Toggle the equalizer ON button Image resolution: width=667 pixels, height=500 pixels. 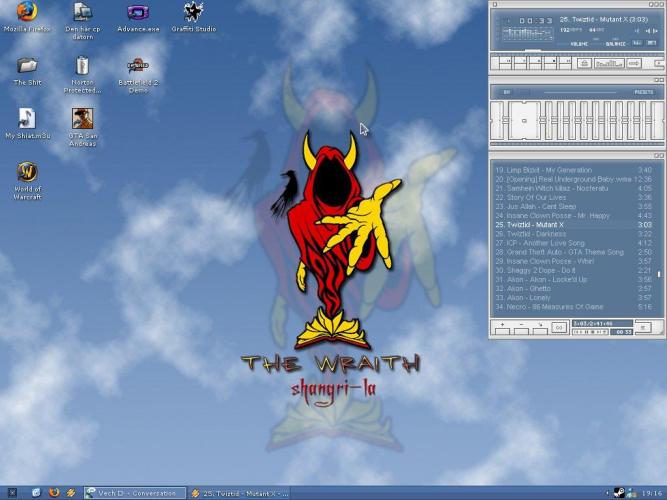click(x=507, y=92)
